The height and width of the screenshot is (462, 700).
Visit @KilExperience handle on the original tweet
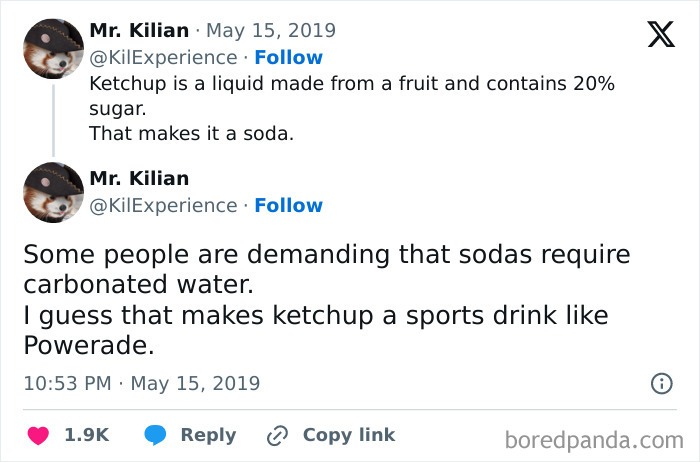[x=163, y=57]
